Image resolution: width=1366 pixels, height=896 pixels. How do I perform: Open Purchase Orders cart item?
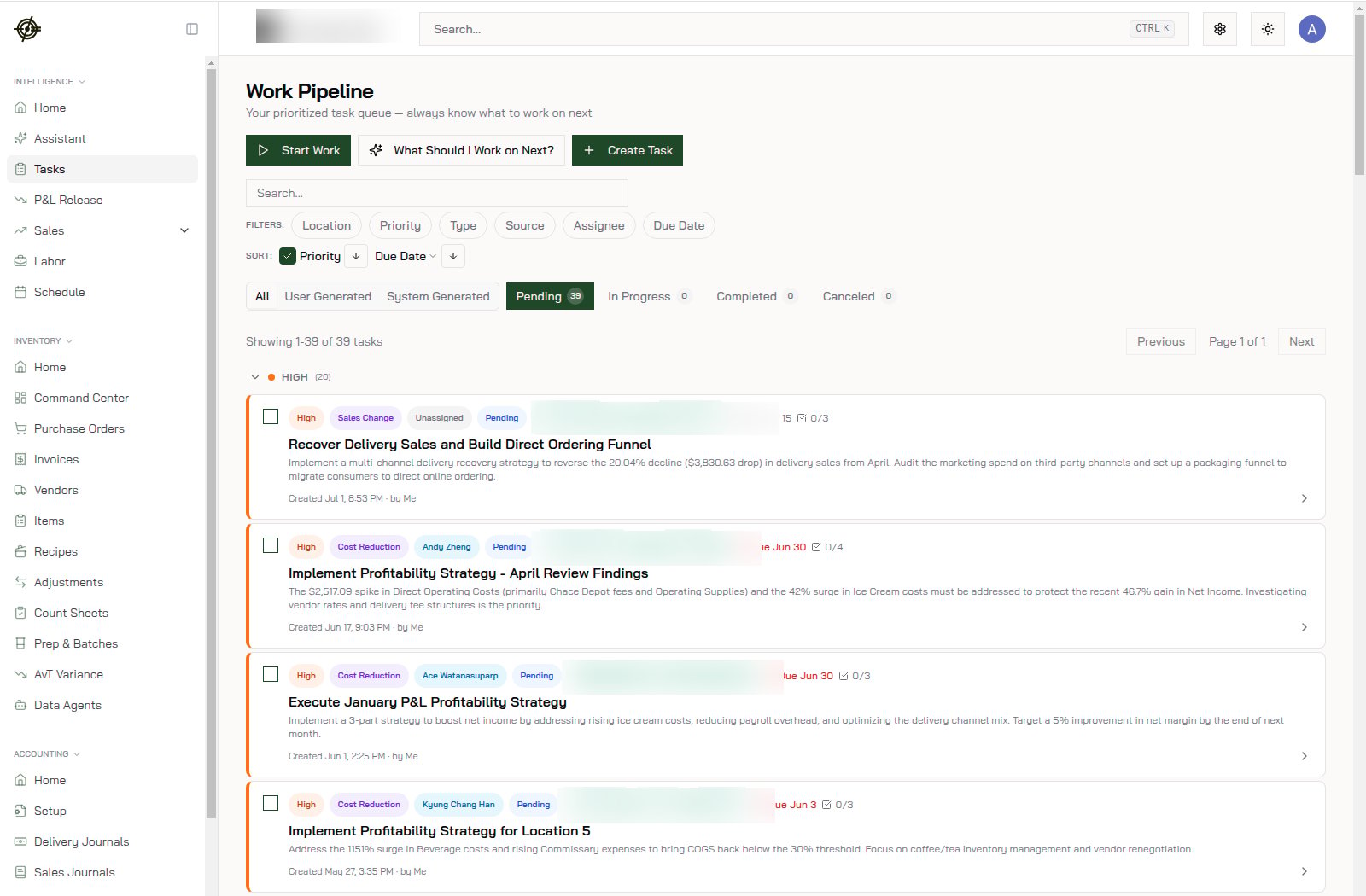(x=102, y=428)
